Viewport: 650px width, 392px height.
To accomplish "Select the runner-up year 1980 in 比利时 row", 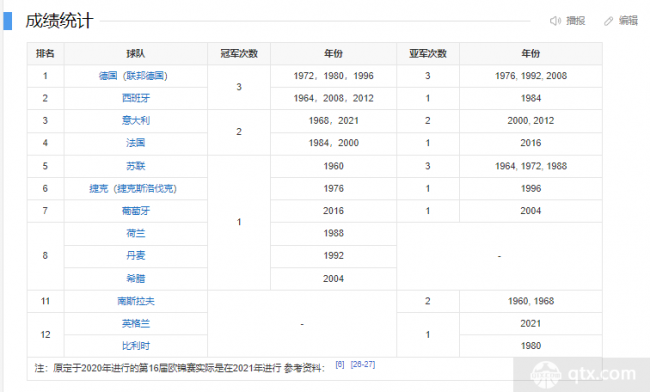I will point(531,346).
